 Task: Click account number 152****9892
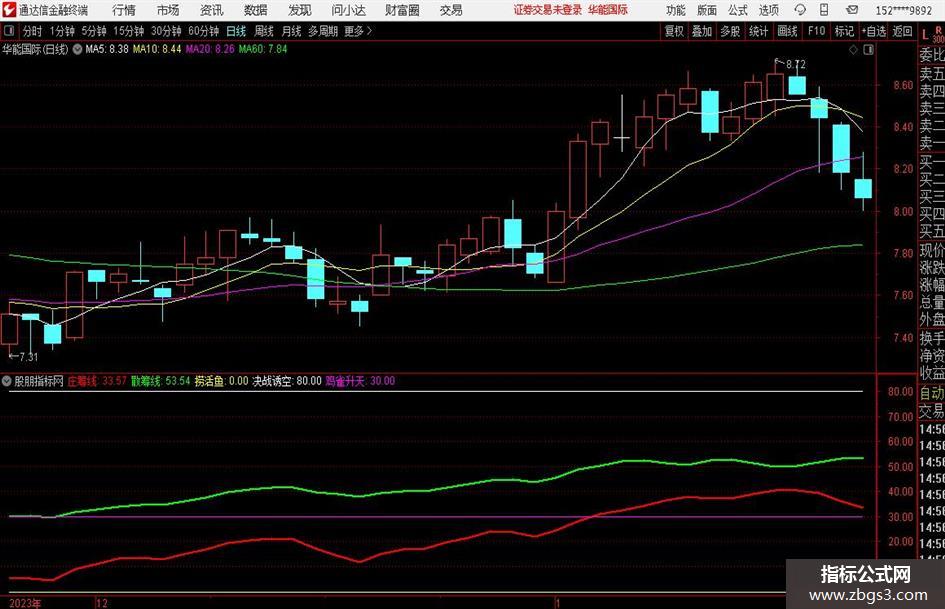click(903, 10)
